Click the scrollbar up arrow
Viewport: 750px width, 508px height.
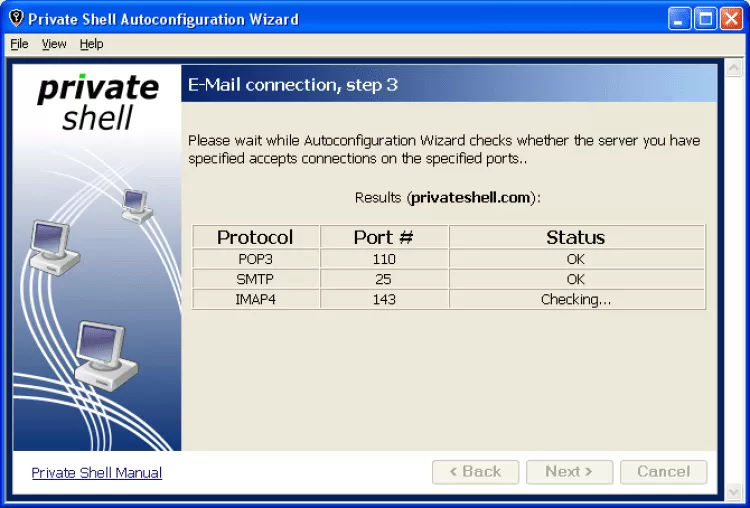click(733, 67)
